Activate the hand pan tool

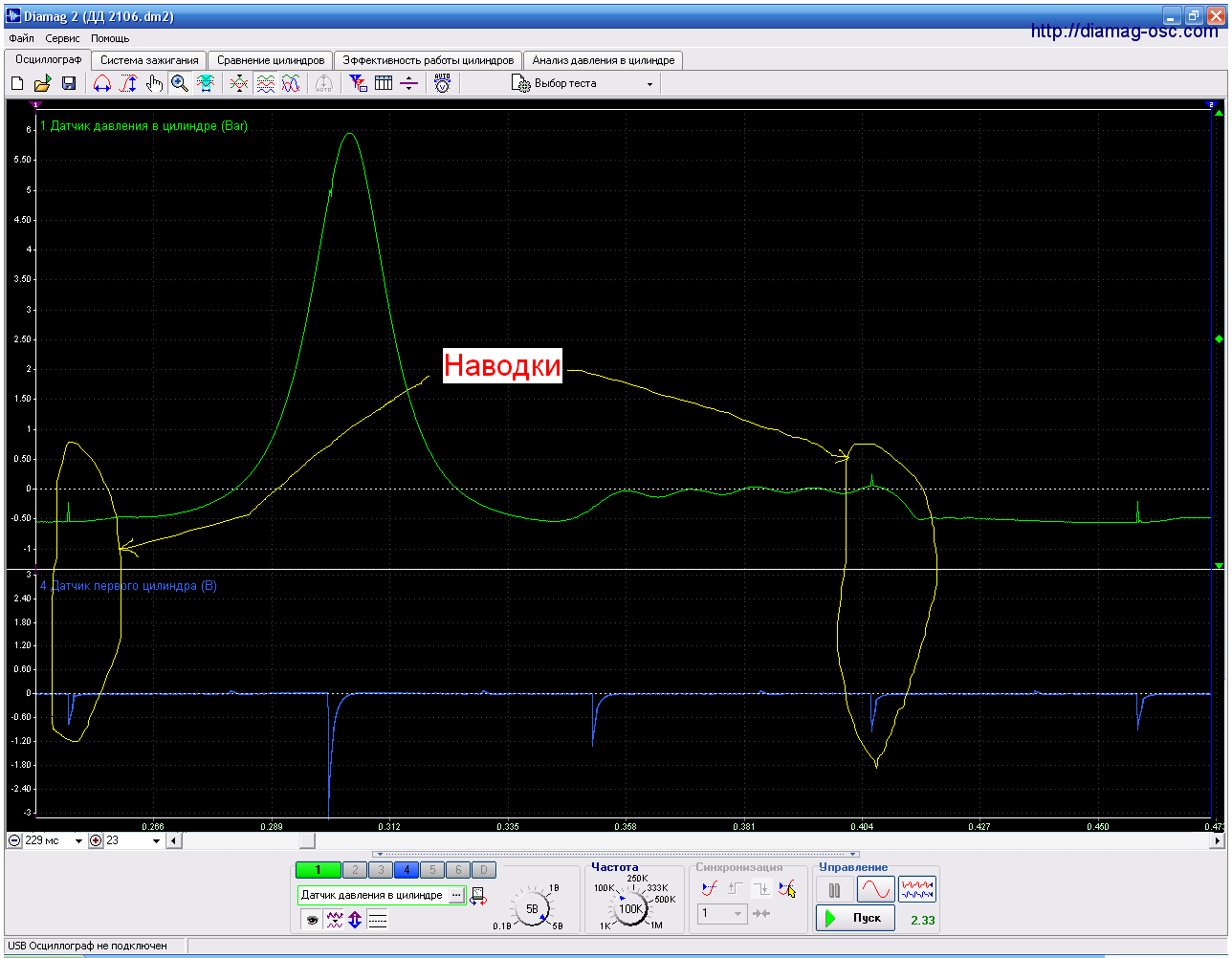(x=154, y=84)
